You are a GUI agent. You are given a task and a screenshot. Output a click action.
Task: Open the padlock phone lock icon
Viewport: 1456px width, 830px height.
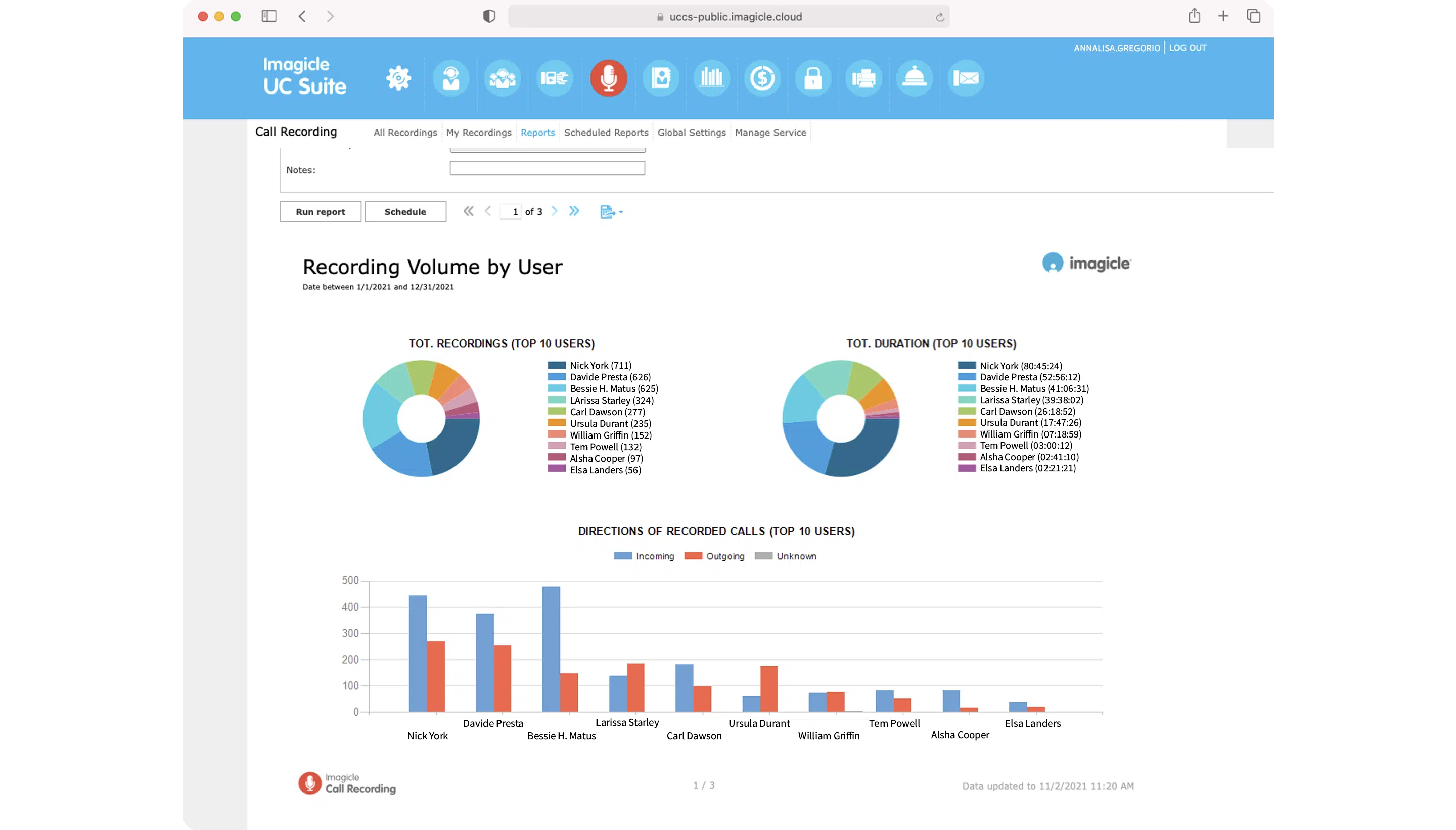coord(813,78)
